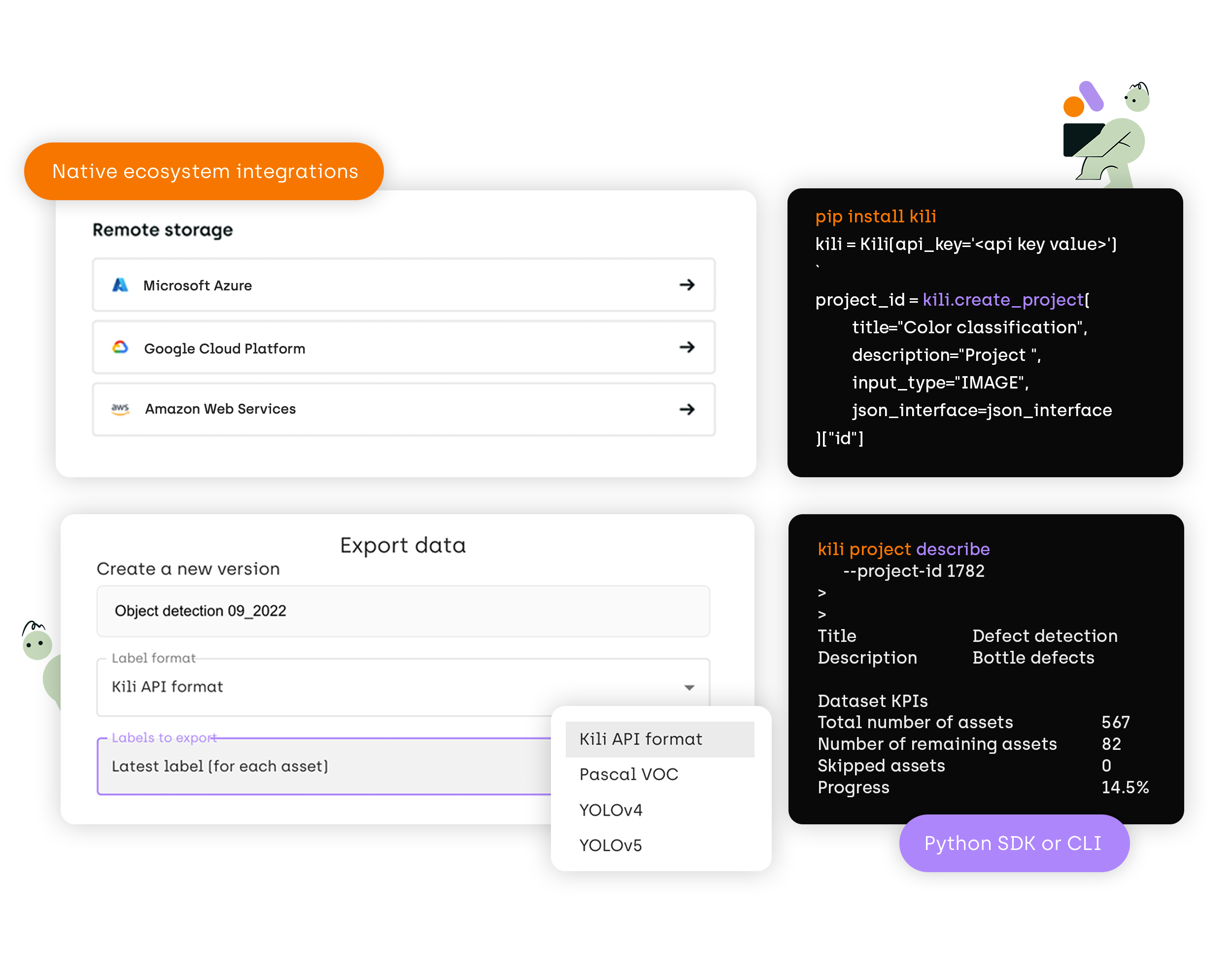
Task: Click the Object detection 09_2022 version field
Action: point(403,611)
